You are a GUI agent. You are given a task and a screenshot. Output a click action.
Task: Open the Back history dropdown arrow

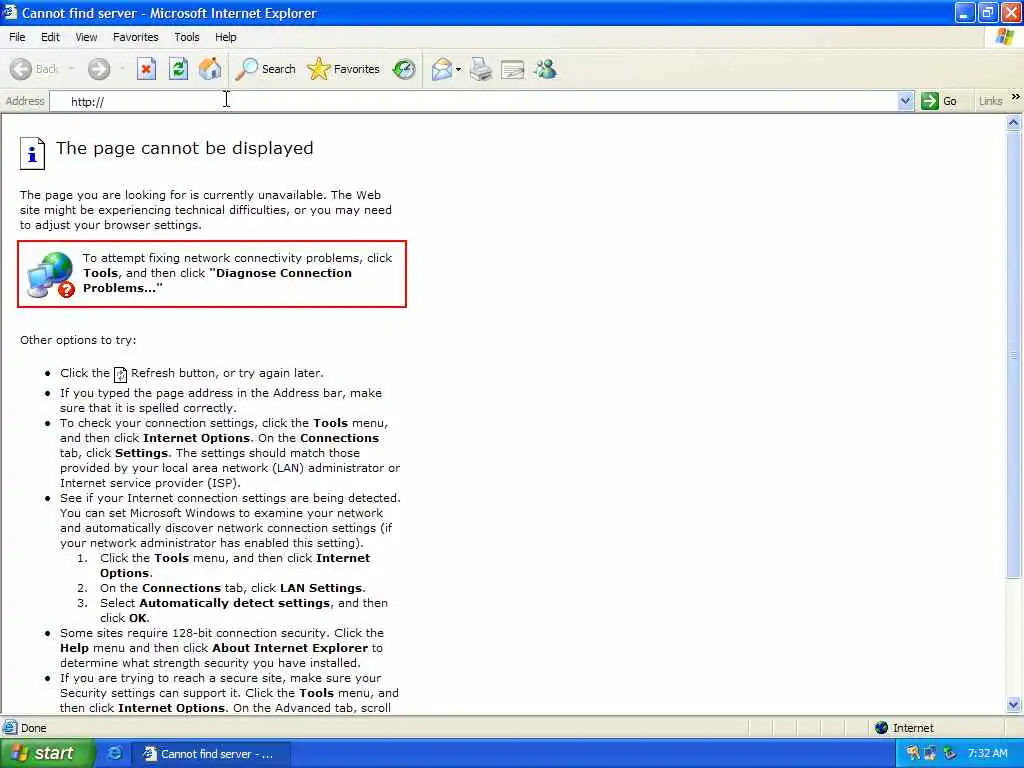(x=71, y=69)
